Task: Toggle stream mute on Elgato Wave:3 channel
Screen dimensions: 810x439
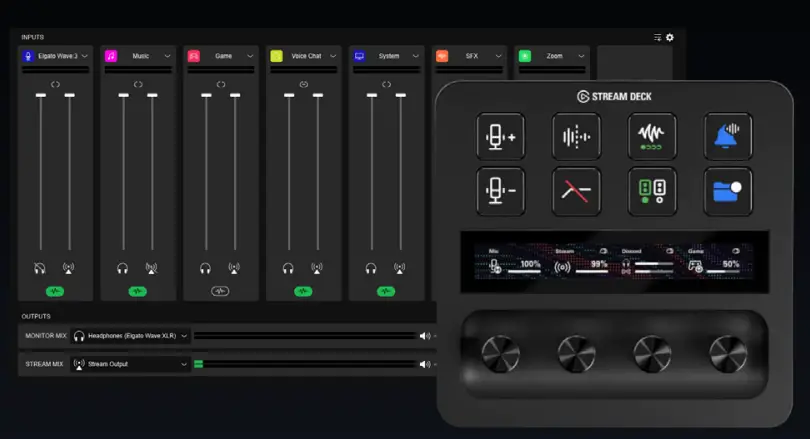Action: [69, 268]
